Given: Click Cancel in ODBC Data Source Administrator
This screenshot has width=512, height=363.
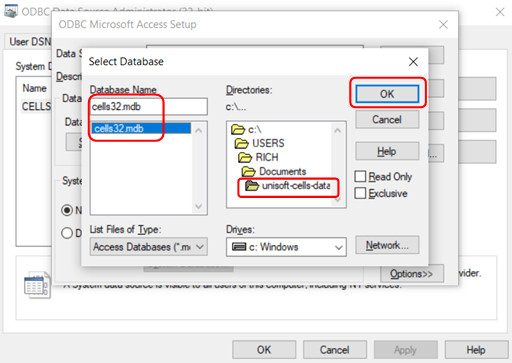Looking at the screenshot, I should pyautogui.click(x=335, y=350).
